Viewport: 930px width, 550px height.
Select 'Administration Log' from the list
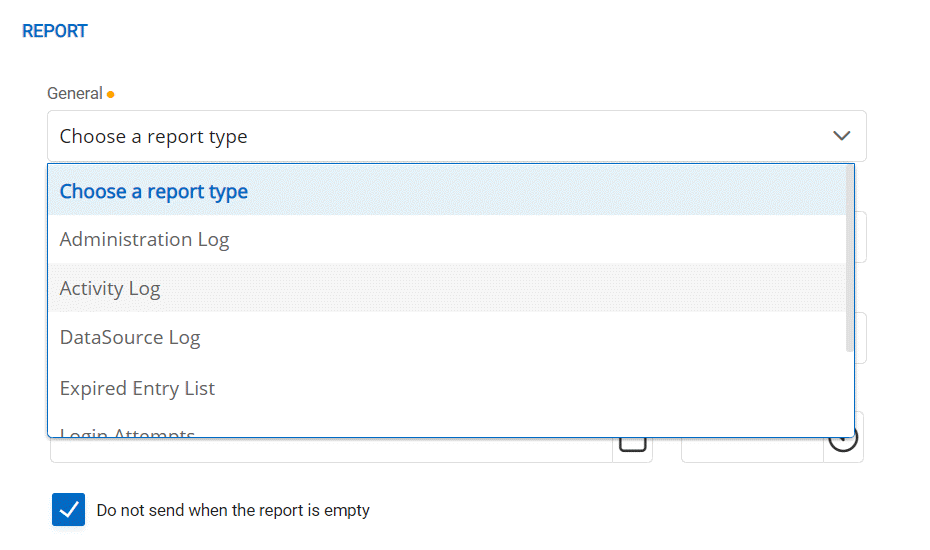click(144, 240)
